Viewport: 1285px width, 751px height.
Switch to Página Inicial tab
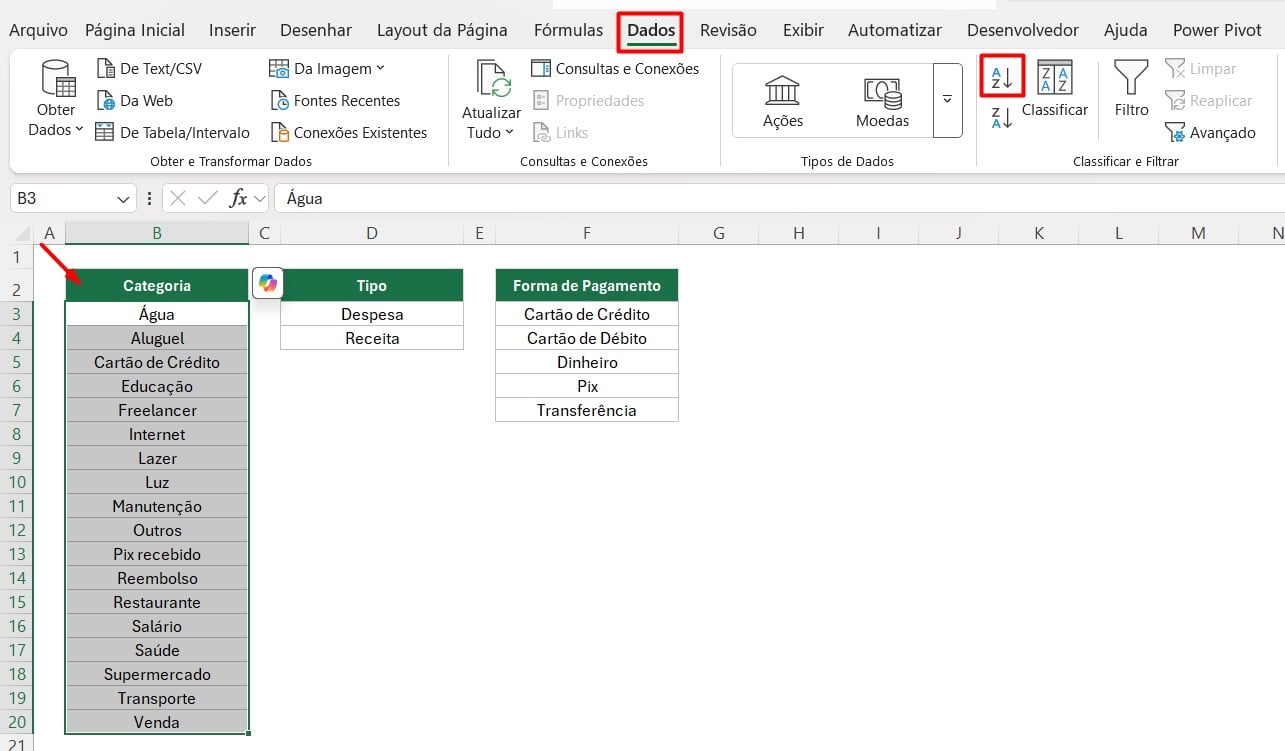pos(135,30)
